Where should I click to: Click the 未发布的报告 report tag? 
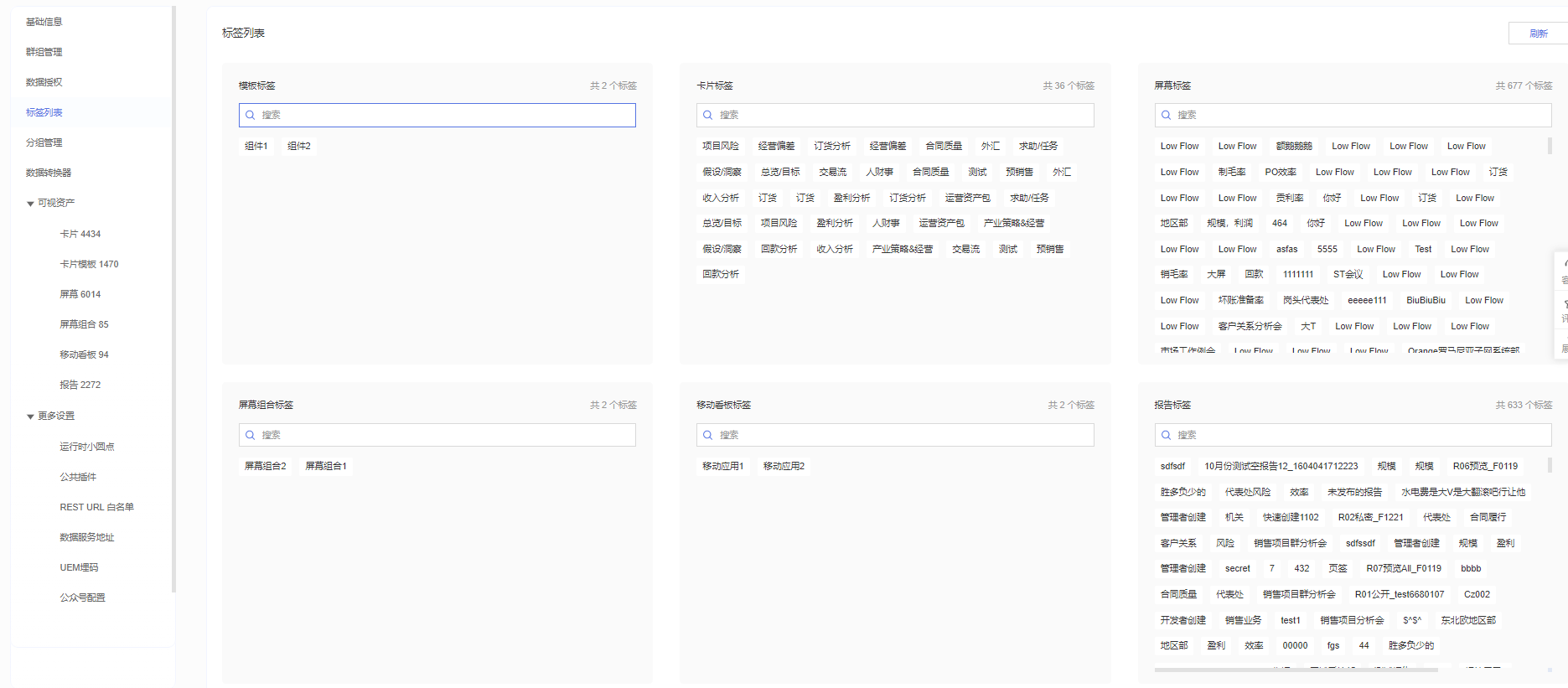point(1355,492)
